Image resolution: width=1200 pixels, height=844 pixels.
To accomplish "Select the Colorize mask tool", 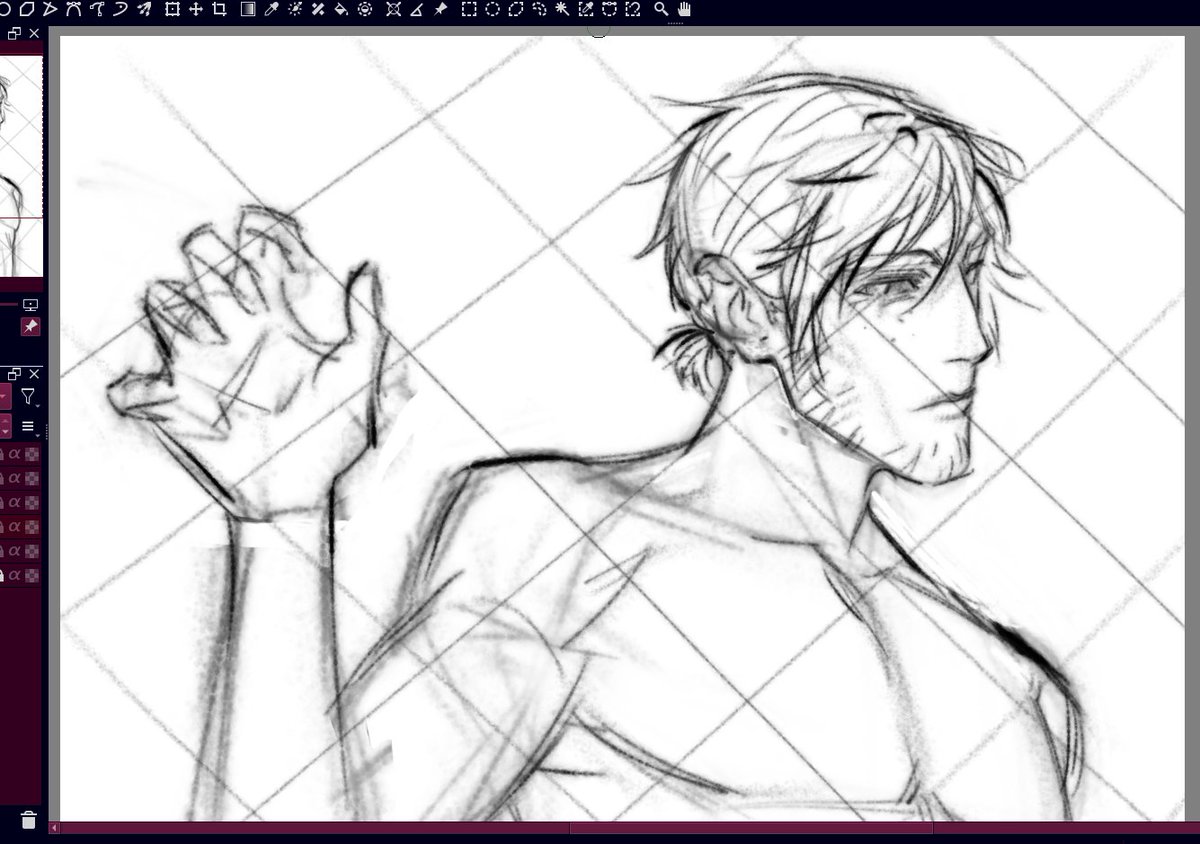I will (x=295, y=9).
